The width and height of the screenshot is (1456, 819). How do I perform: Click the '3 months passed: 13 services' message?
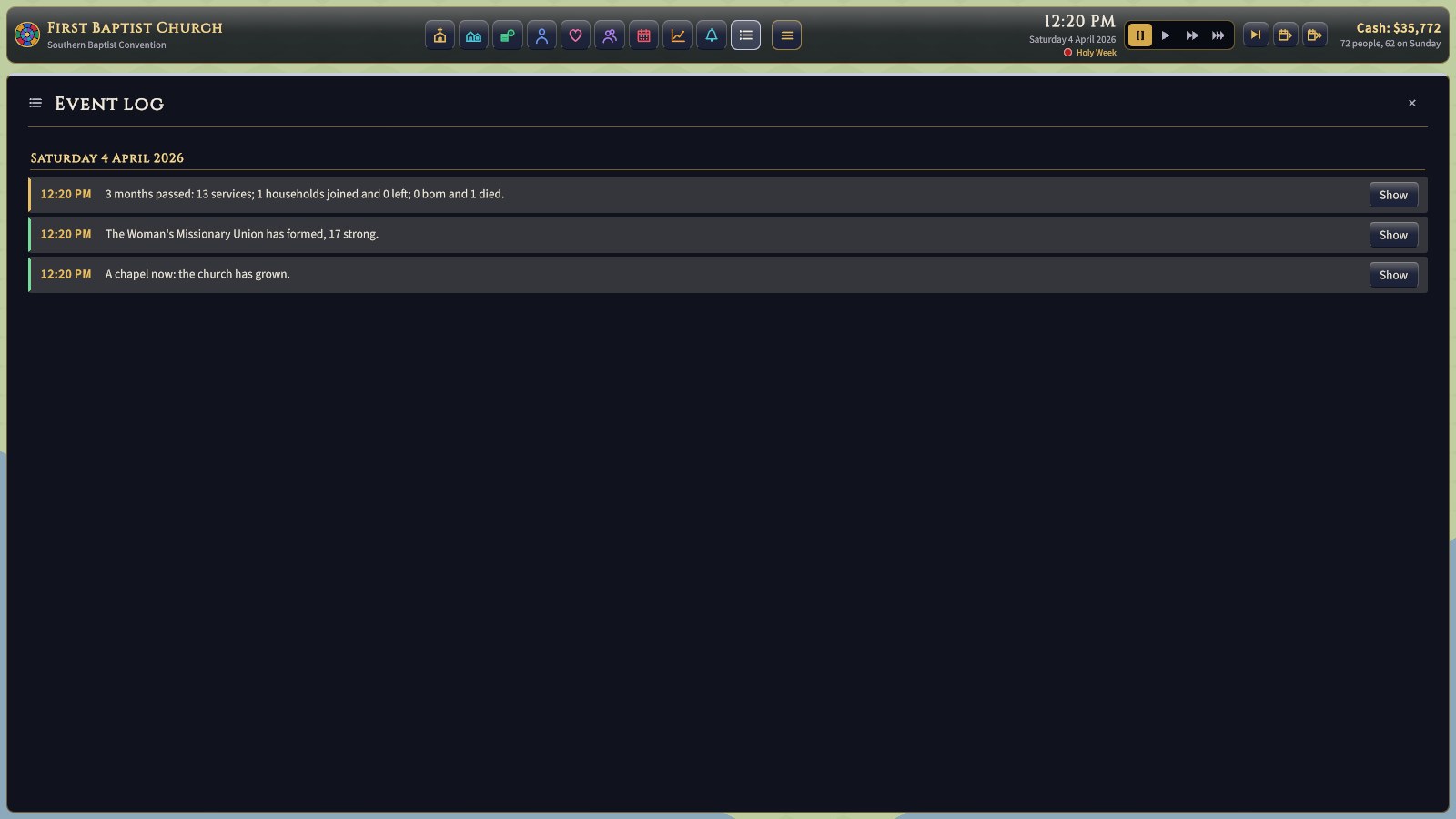pos(305,194)
